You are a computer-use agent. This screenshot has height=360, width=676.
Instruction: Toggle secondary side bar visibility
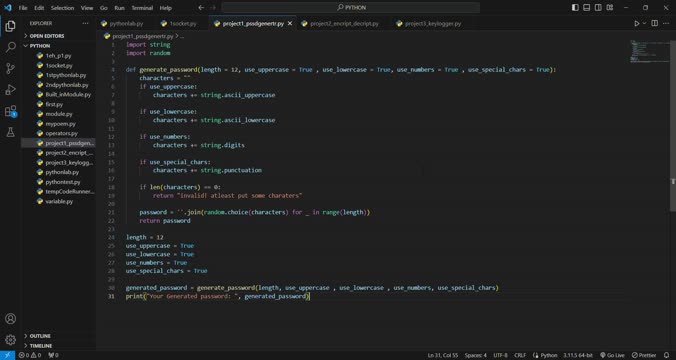pyautogui.click(x=598, y=8)
